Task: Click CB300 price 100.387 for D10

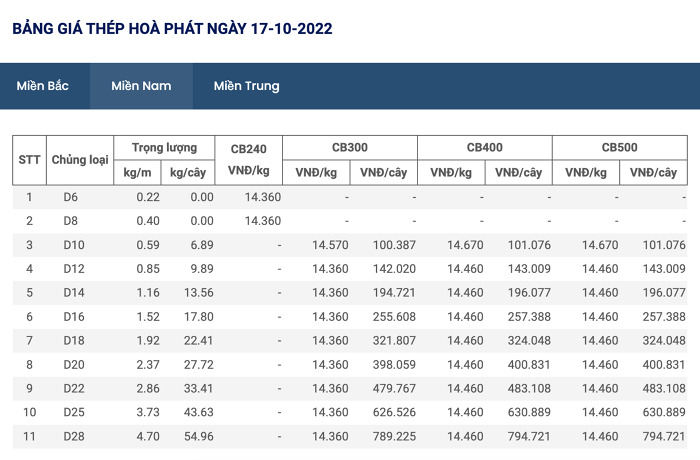Action: pos(394,245)
